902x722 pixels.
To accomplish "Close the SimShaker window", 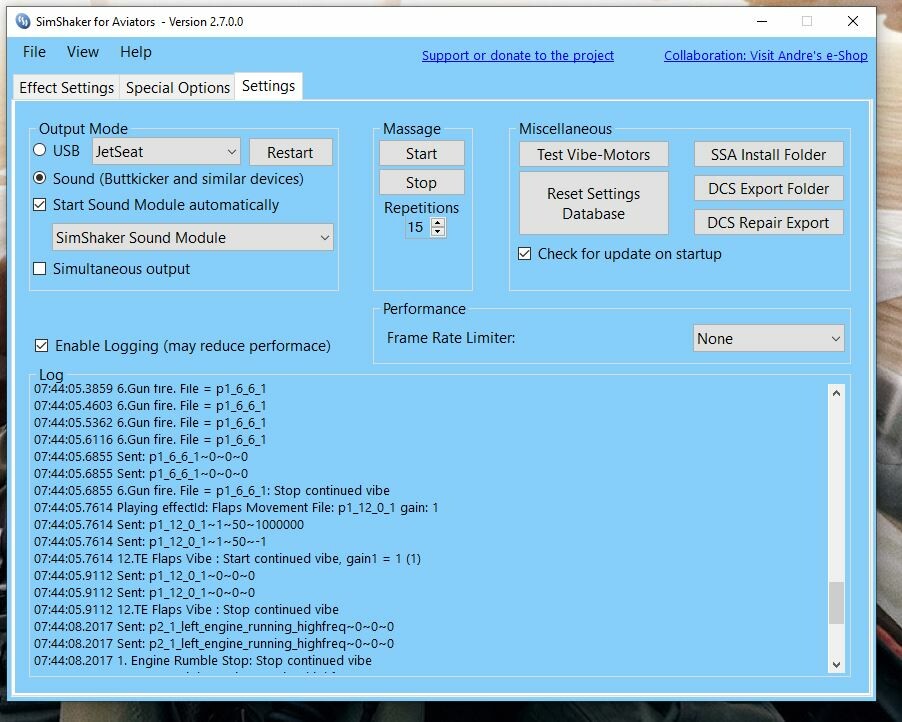I will click(853, 21).
